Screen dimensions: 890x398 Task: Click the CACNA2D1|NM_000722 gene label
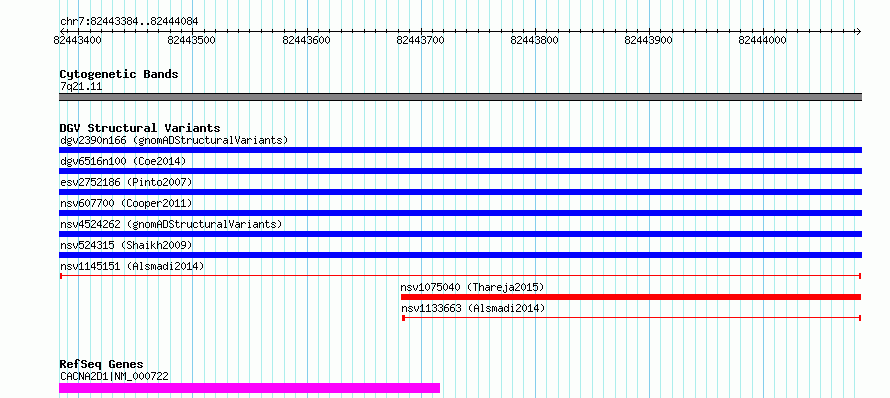114,376
